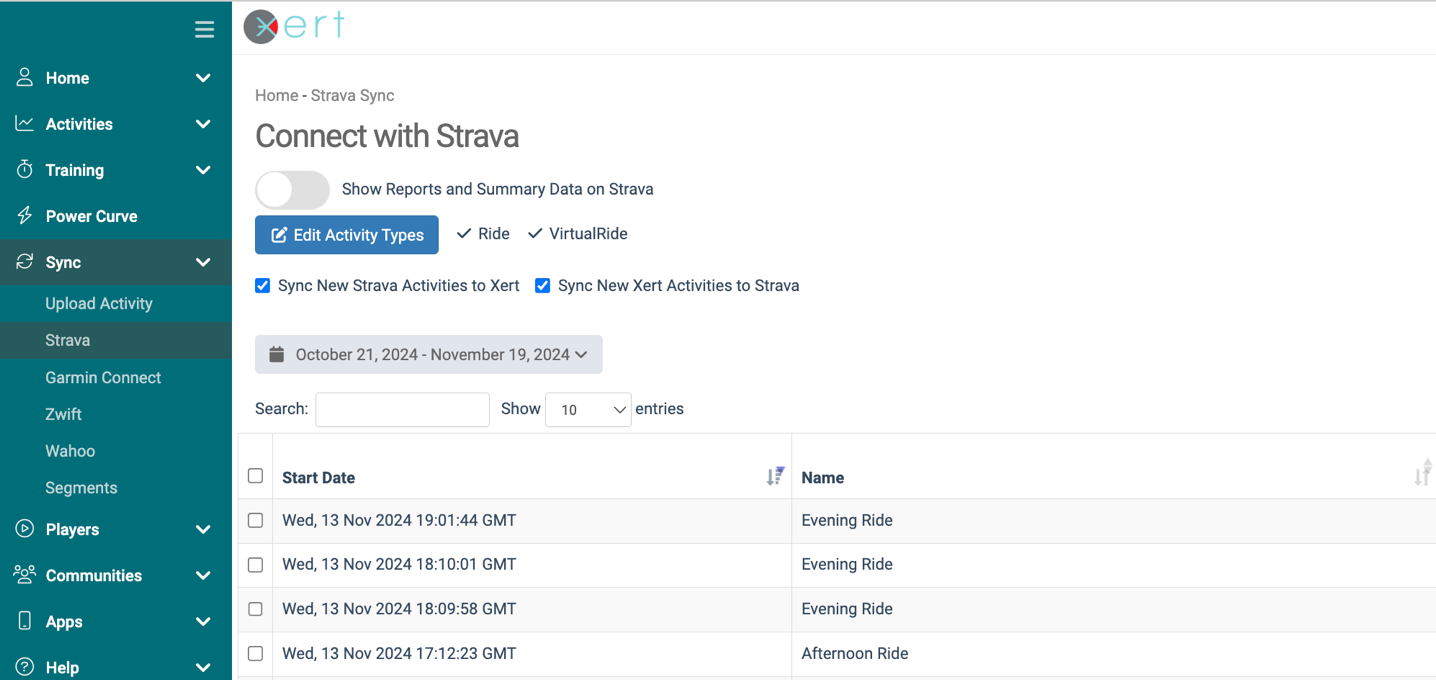This screenshot has width=1436, height=680.
Task: Uncheck Sync New Strava Activities to Xert
Action: pyautogui.click(x=263, y=286)
